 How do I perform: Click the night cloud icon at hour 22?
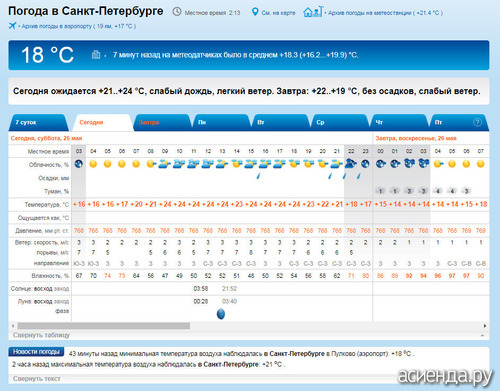(x=351, y=164)
